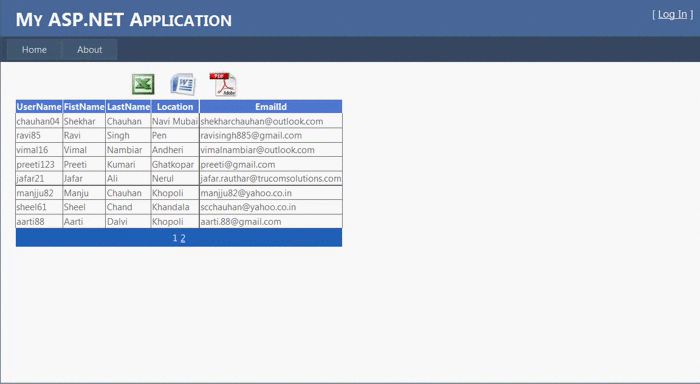Click the first name Ravi cell

[84, 135]
